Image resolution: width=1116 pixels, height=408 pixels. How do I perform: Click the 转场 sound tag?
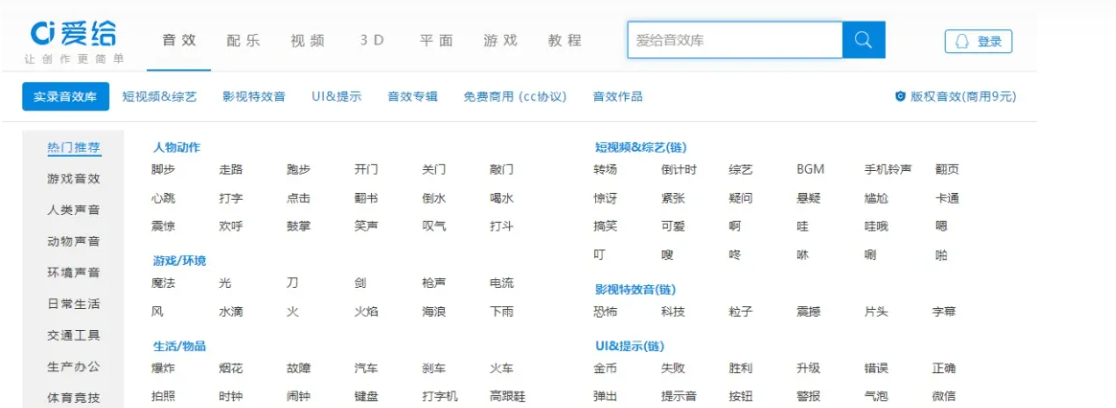pos(605,169)
